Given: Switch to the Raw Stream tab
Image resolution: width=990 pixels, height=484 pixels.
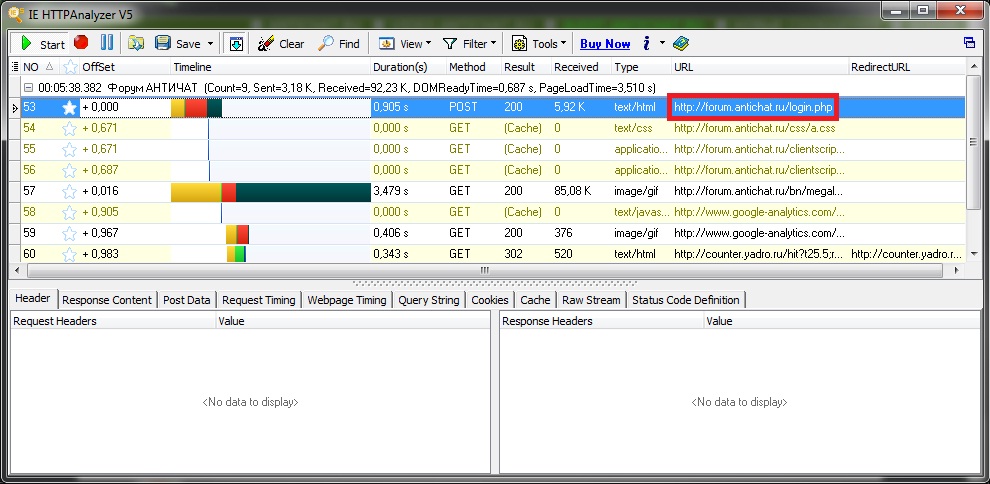Looking at the screenshot, I should click(592, 300).
